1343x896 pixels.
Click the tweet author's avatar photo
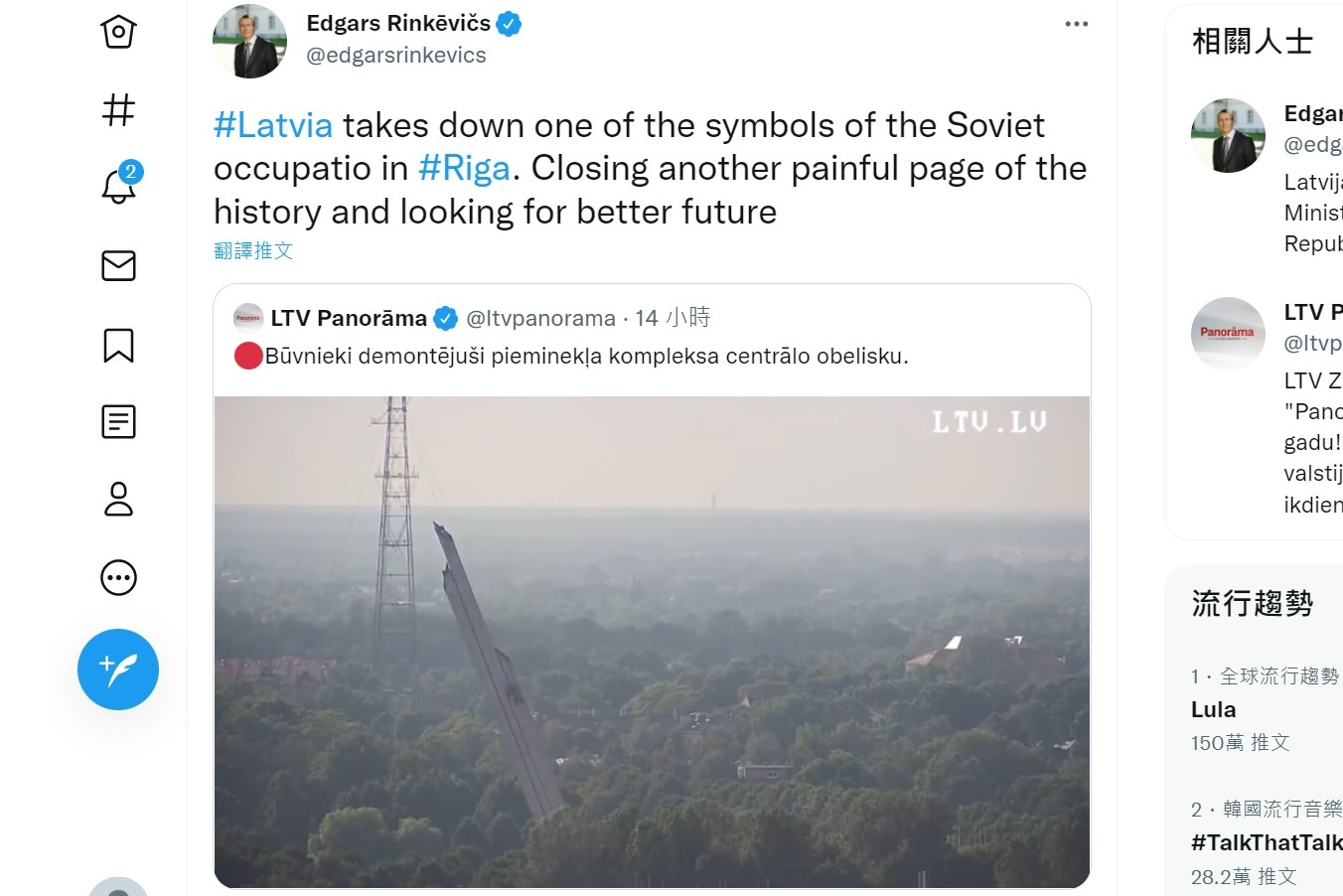249,41
